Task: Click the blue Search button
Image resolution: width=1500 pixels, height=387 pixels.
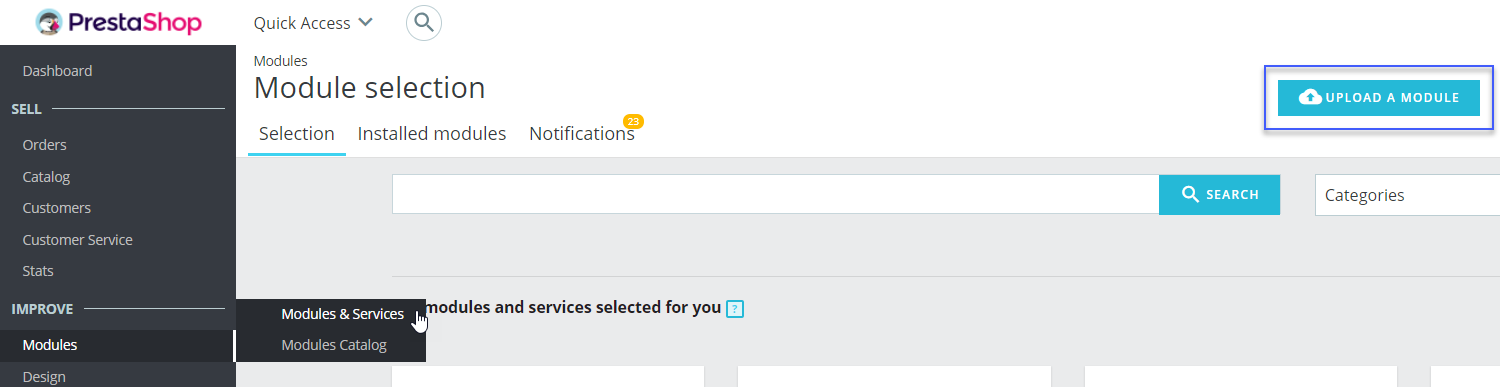Action: tap(1220, 195)
